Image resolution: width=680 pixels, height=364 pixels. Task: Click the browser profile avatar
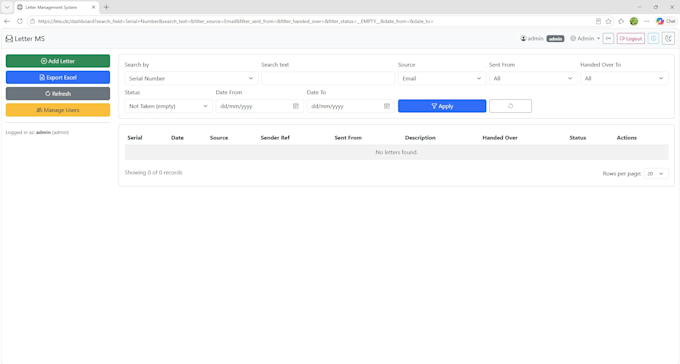click(x=634, y=21)
